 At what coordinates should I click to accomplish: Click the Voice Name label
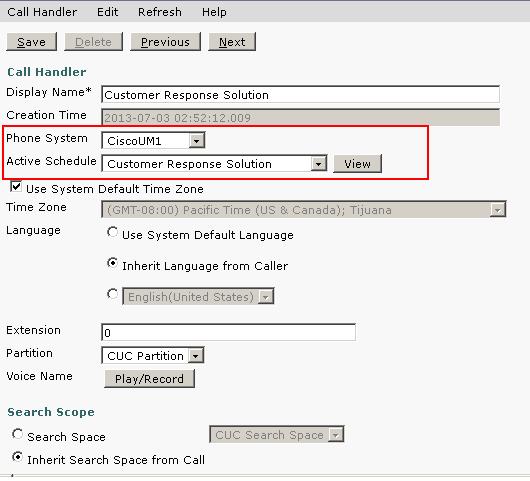tap(39, 376)
